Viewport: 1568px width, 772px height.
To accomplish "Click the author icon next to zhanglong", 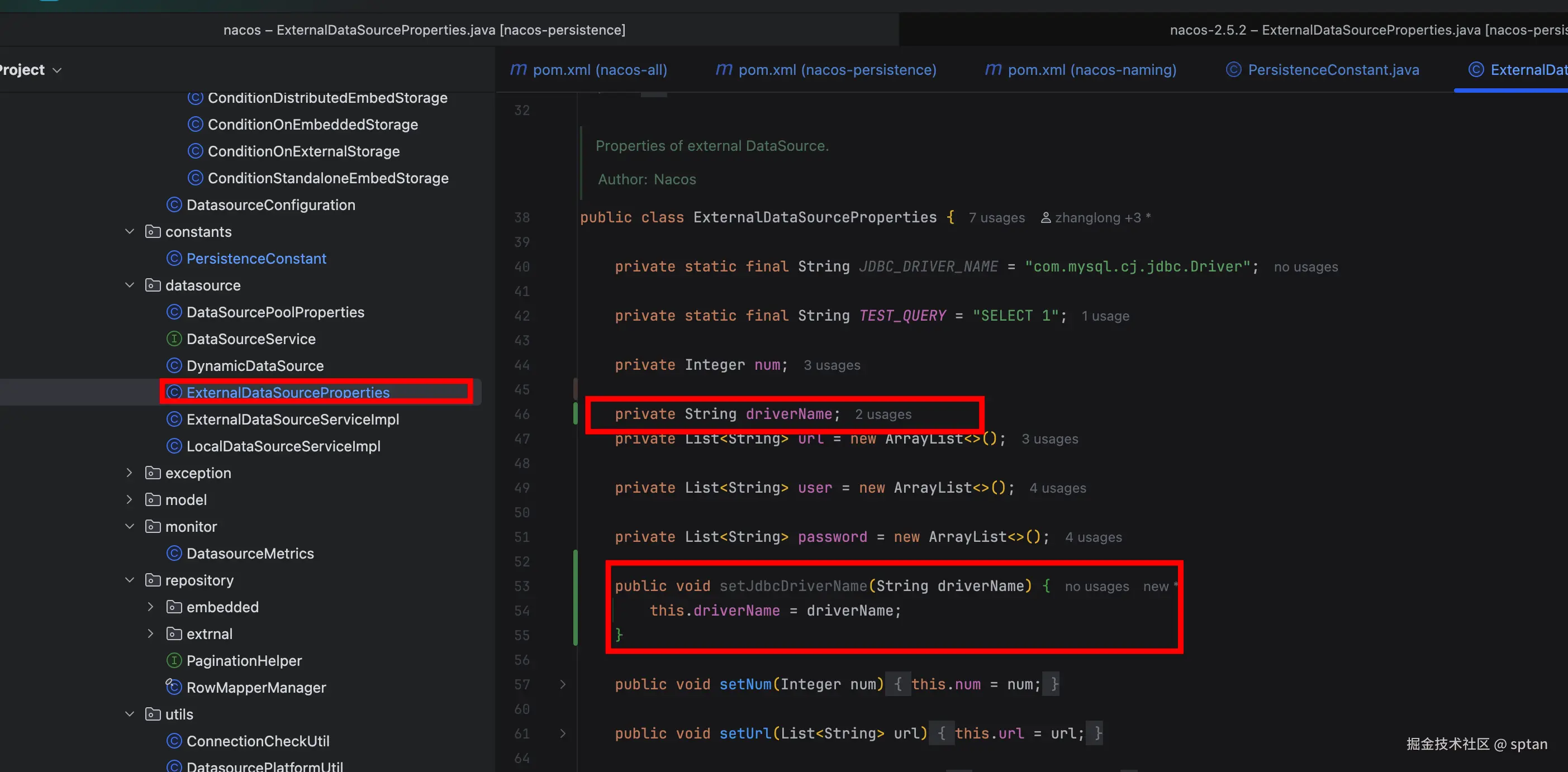I will (1046, 218).
